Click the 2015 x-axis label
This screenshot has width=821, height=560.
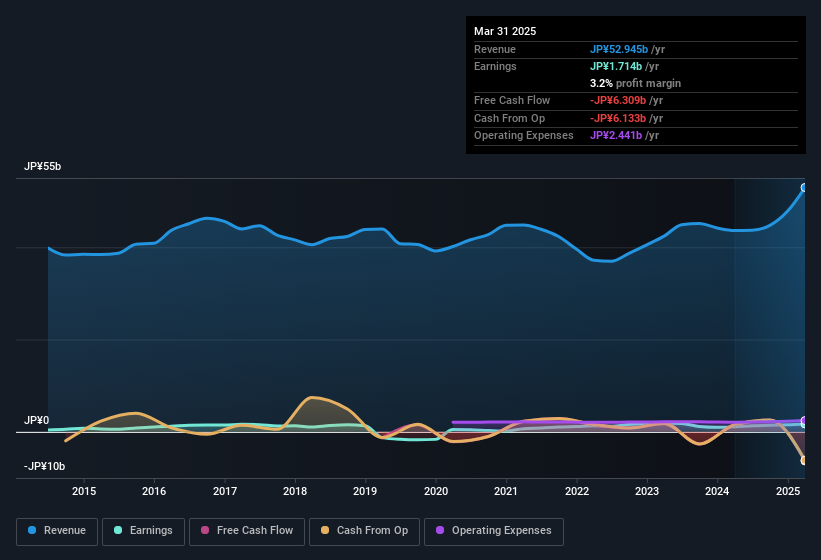[84, 491]
